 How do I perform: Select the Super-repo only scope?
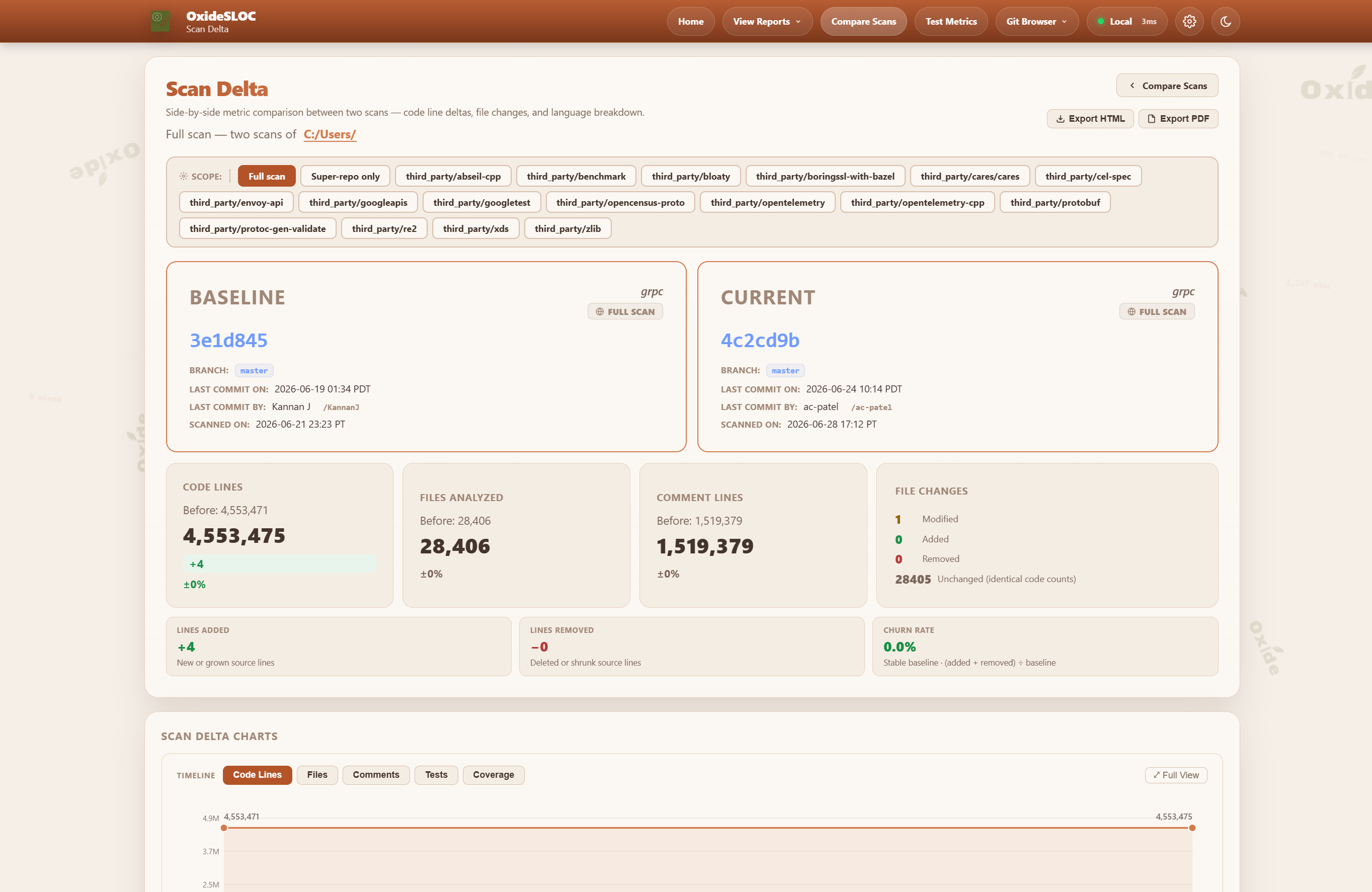click(x=345, y=177)
